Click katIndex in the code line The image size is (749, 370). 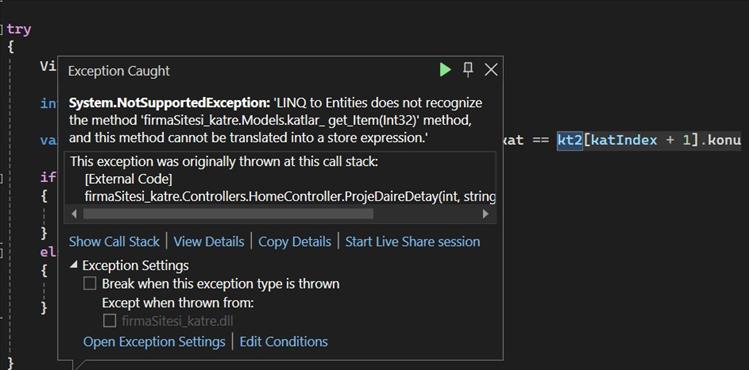624,140
